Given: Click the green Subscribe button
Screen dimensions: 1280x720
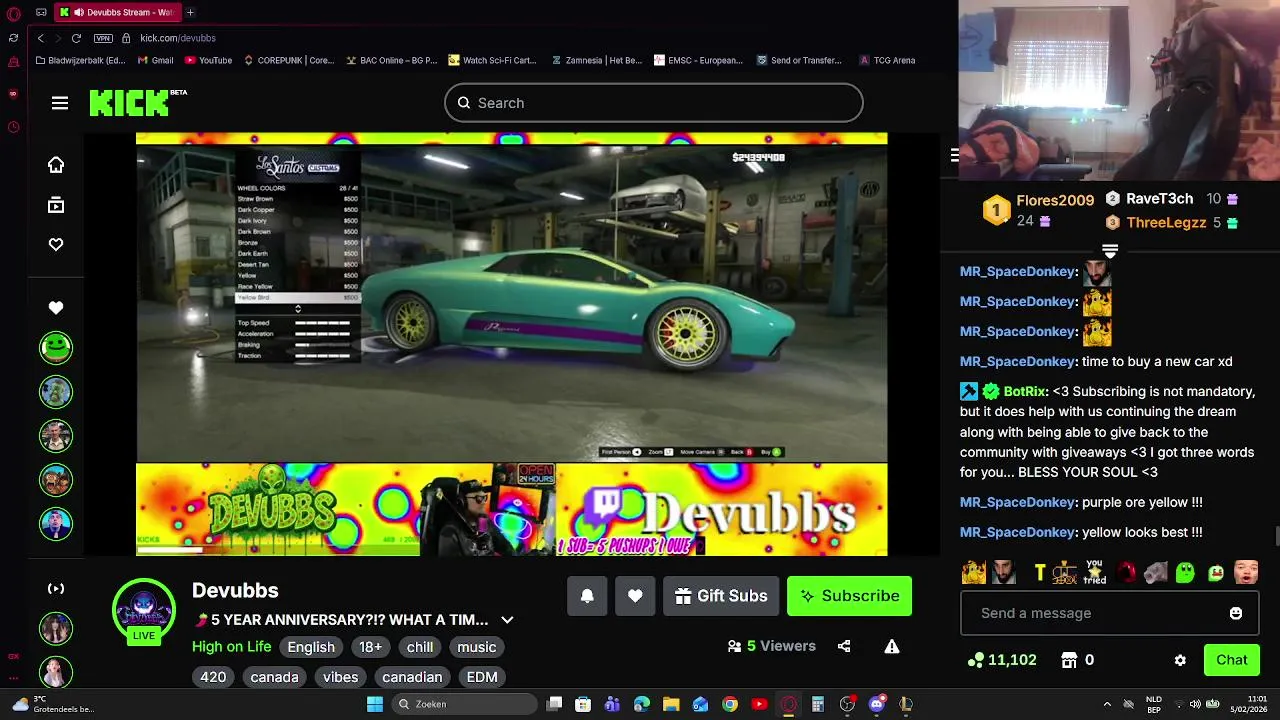Looking at the screenshot, I should [849, 596].
